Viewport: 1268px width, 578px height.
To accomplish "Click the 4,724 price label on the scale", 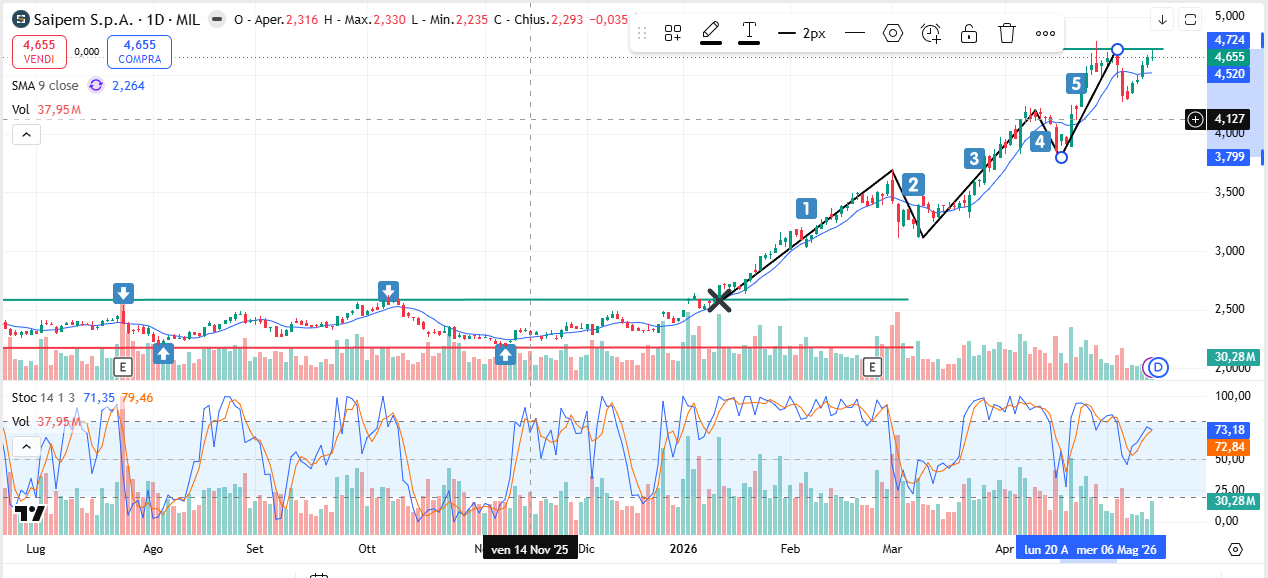I will (1229, 39).
